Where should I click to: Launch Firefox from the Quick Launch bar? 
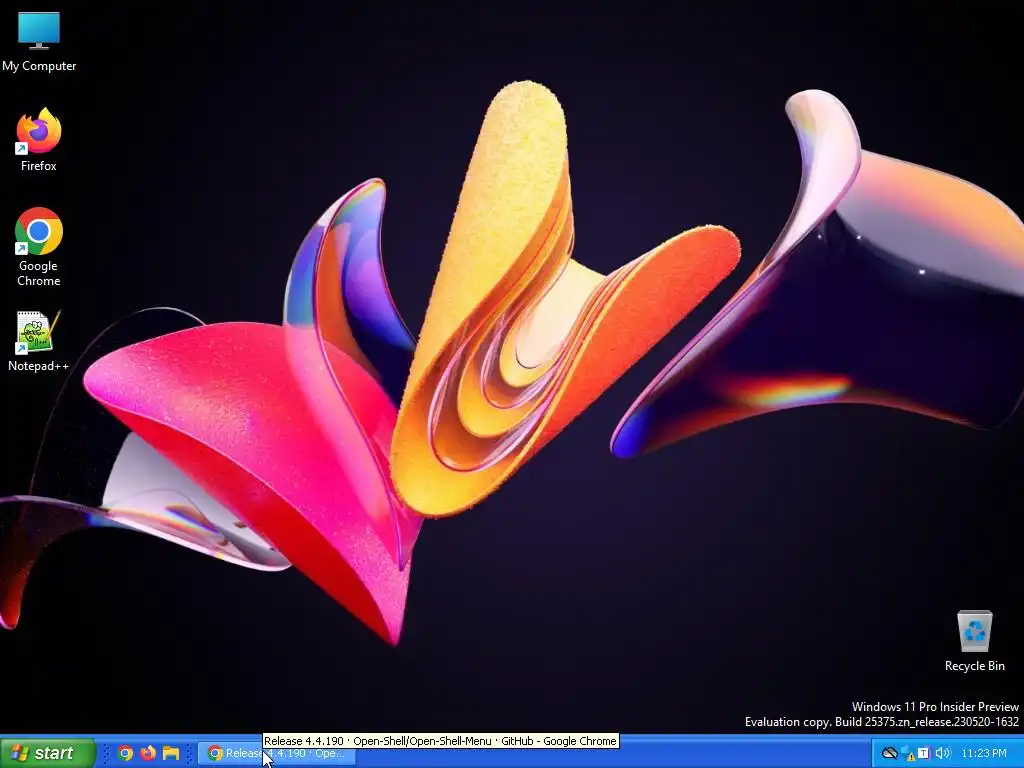point(148,753)
